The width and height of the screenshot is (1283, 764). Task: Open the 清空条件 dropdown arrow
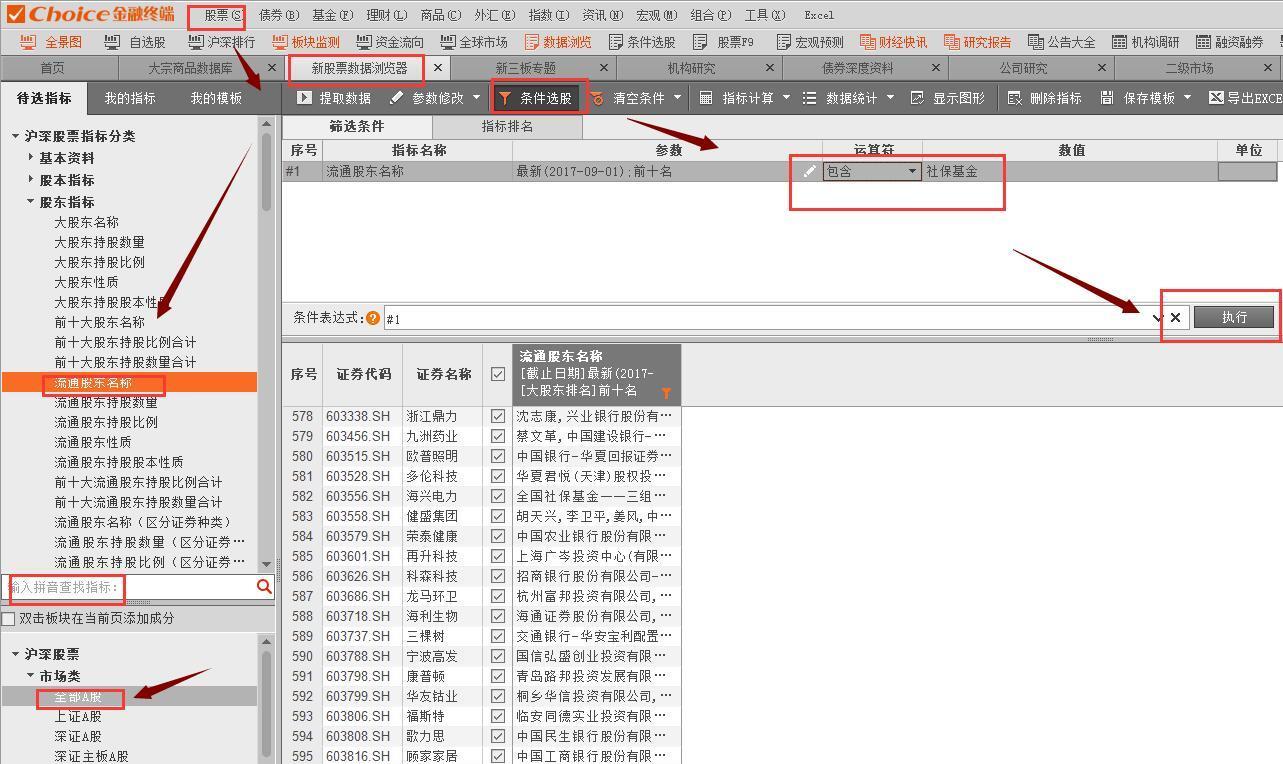[x=677, y=98]
